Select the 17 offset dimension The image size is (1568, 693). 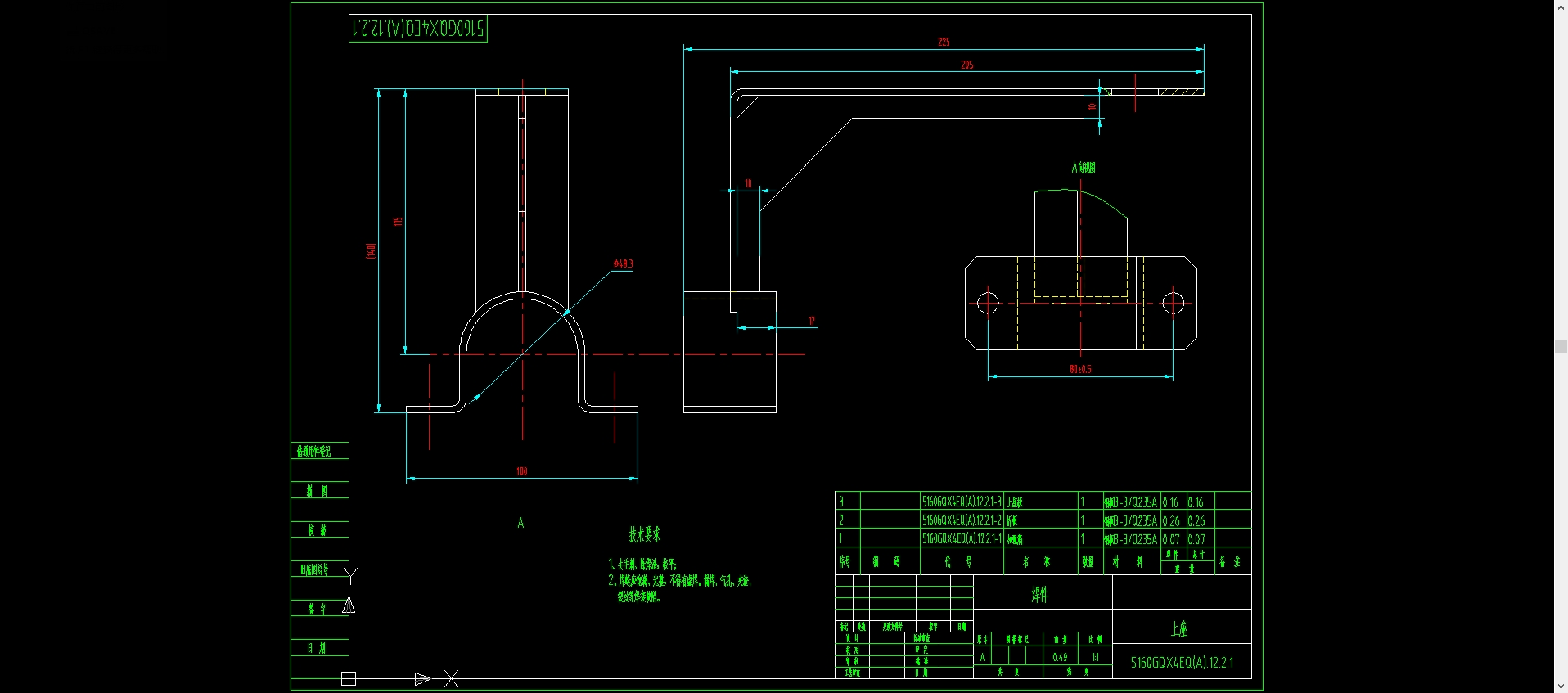coord(812,321)
